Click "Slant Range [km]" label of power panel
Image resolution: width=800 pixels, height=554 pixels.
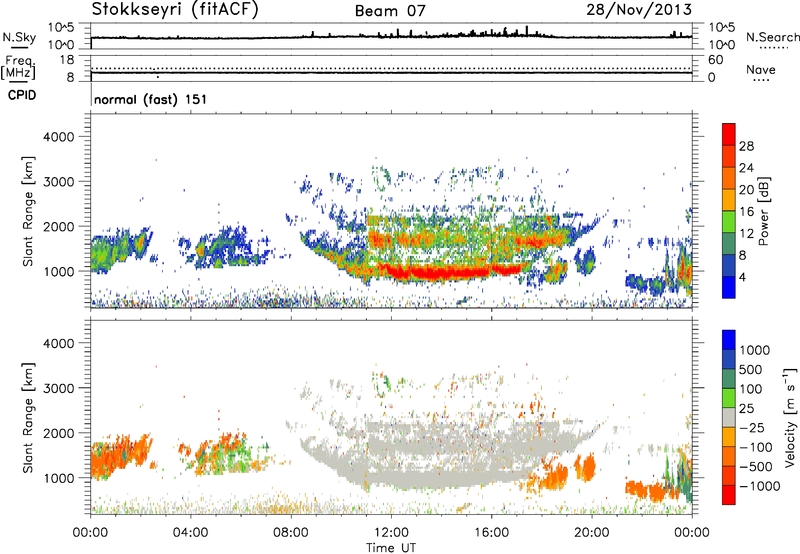[28, 211]
